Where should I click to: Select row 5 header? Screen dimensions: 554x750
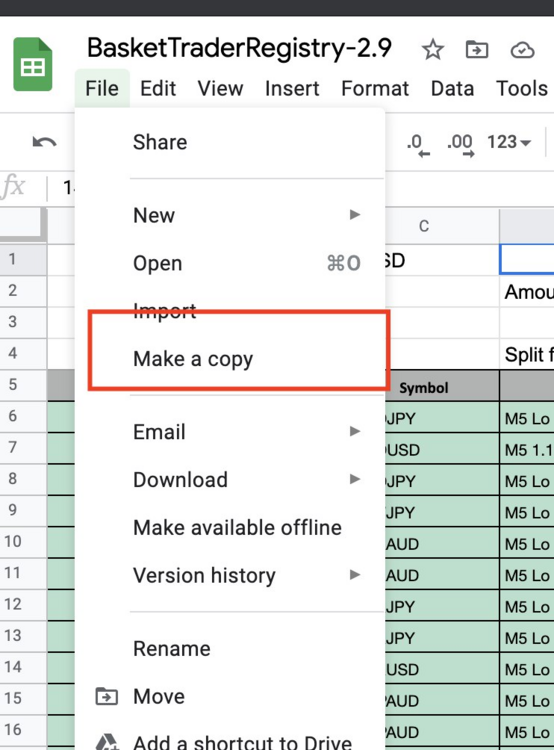23,385
